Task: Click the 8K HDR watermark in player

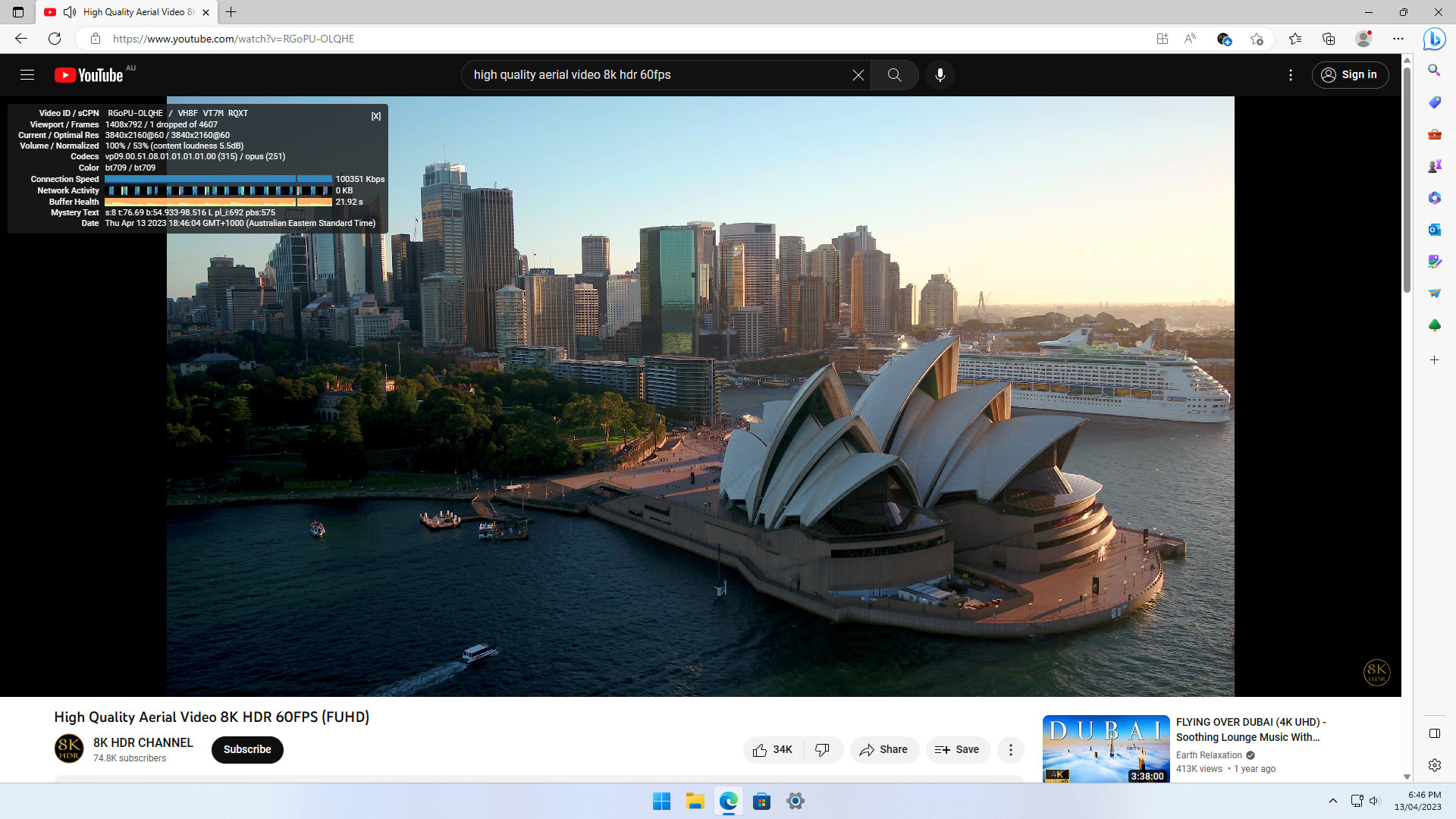Action: (1376, 672)
